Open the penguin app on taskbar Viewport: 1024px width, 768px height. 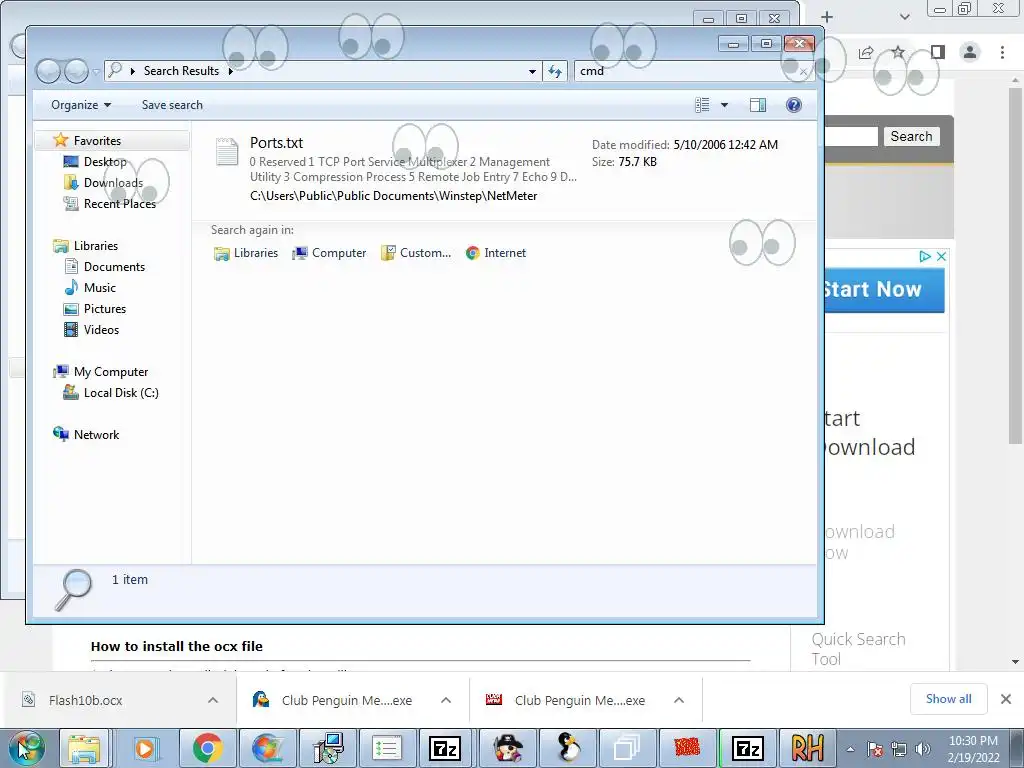coord(569,748)
